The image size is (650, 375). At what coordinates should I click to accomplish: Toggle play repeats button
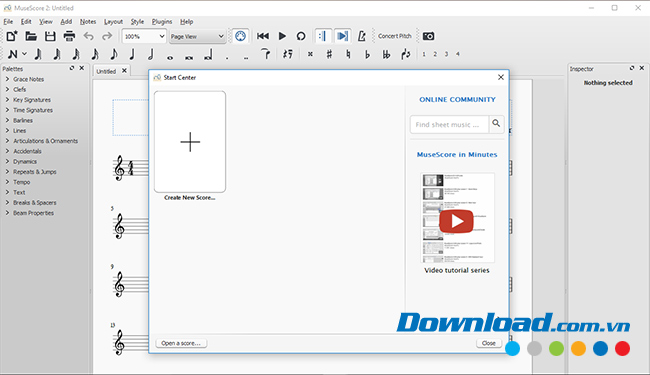pos(323,36)
